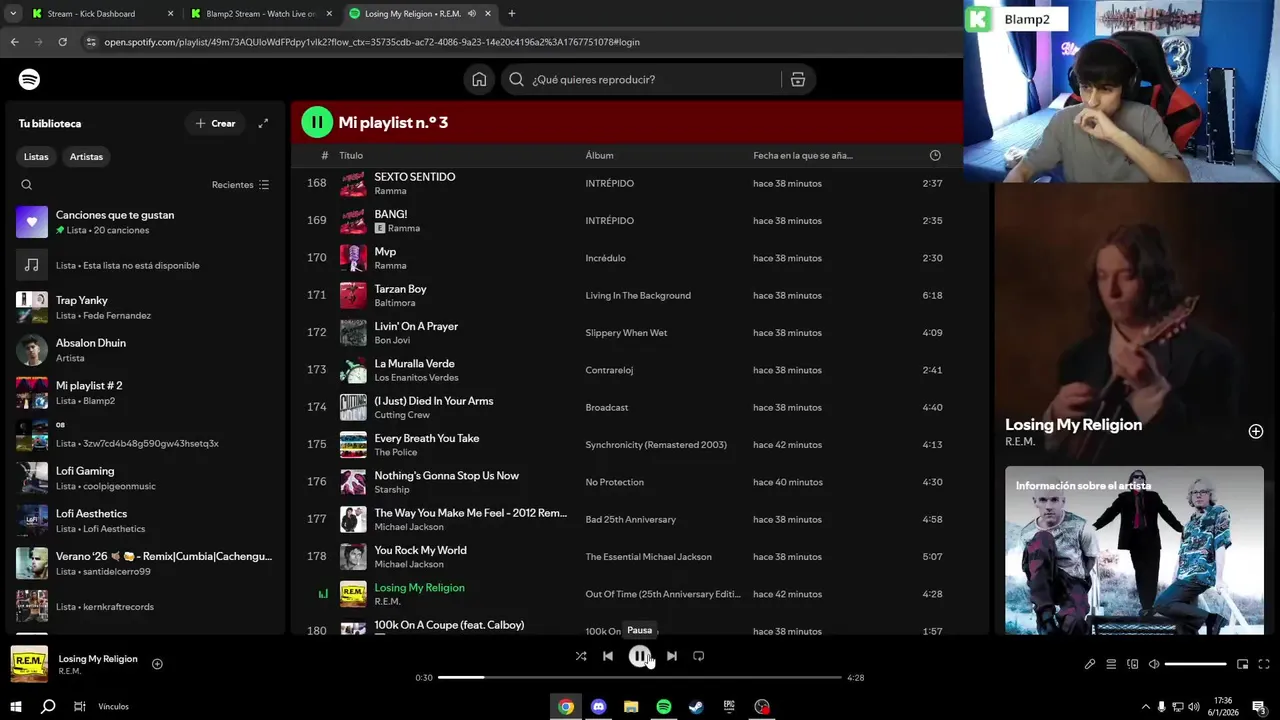Pause playback in the player bar
This screenshot has width=1280, height=720.
[x=640, y=656]
